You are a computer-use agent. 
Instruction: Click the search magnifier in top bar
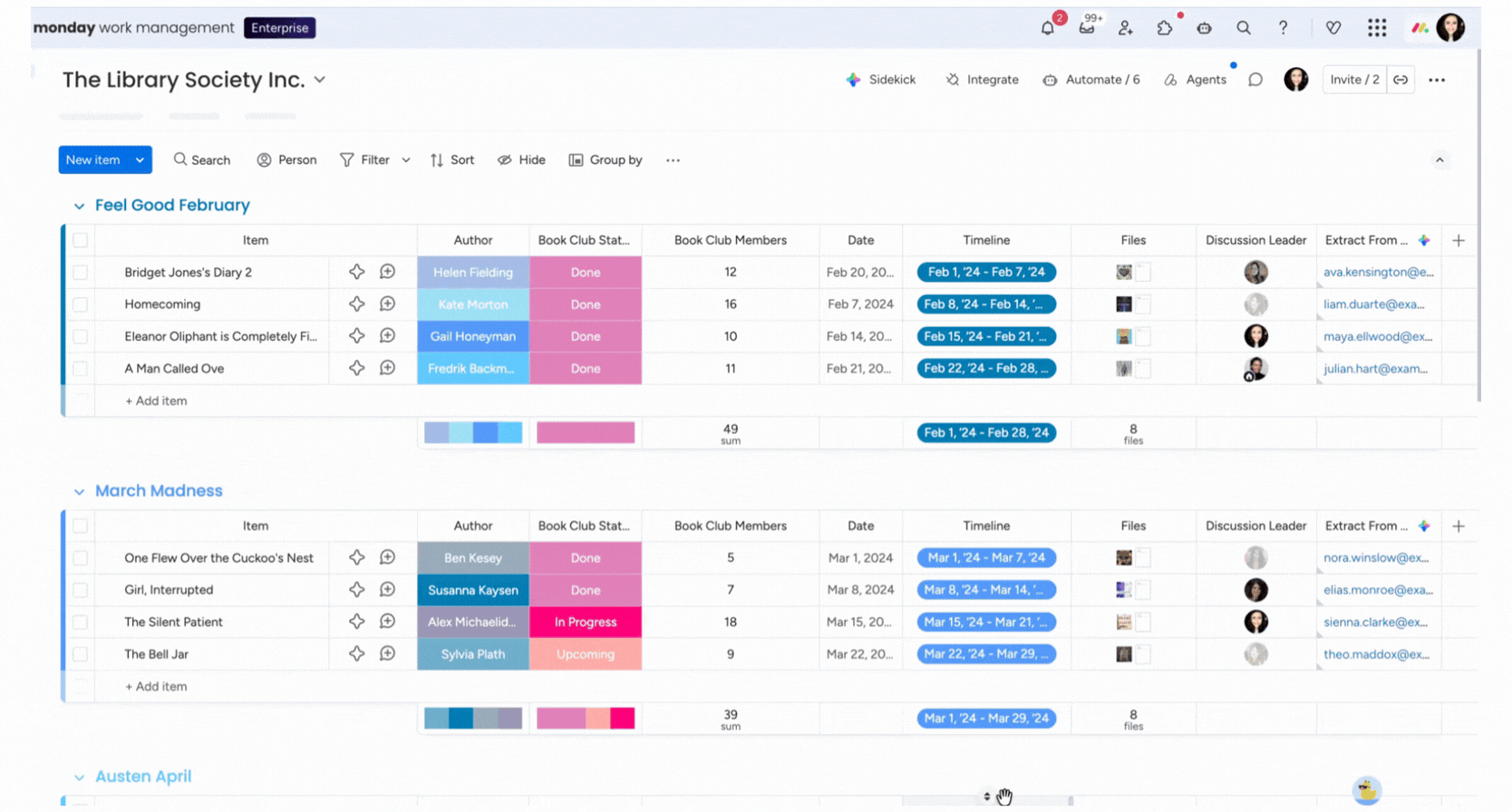tap(1243, 28)
